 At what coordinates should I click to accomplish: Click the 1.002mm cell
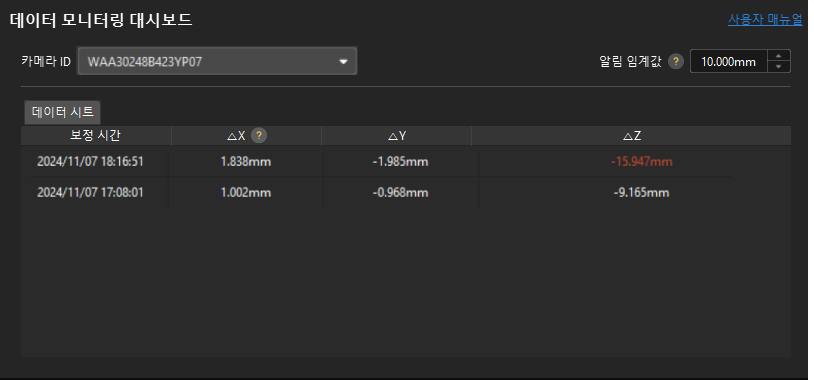[246, 193]
